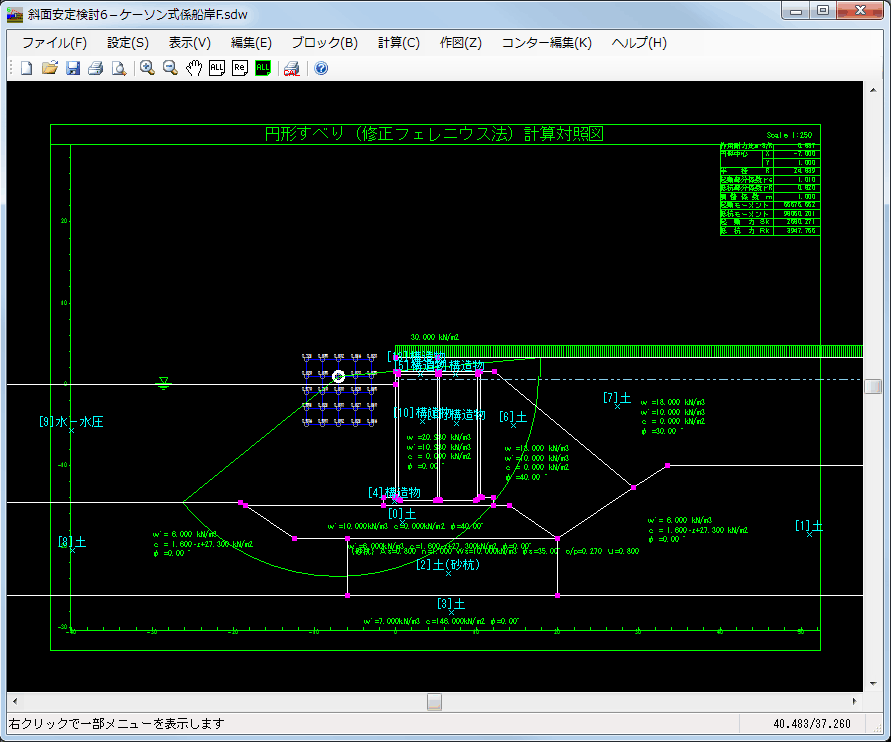
Task: Click the Re redraw icon
Action: pos(240,68)
